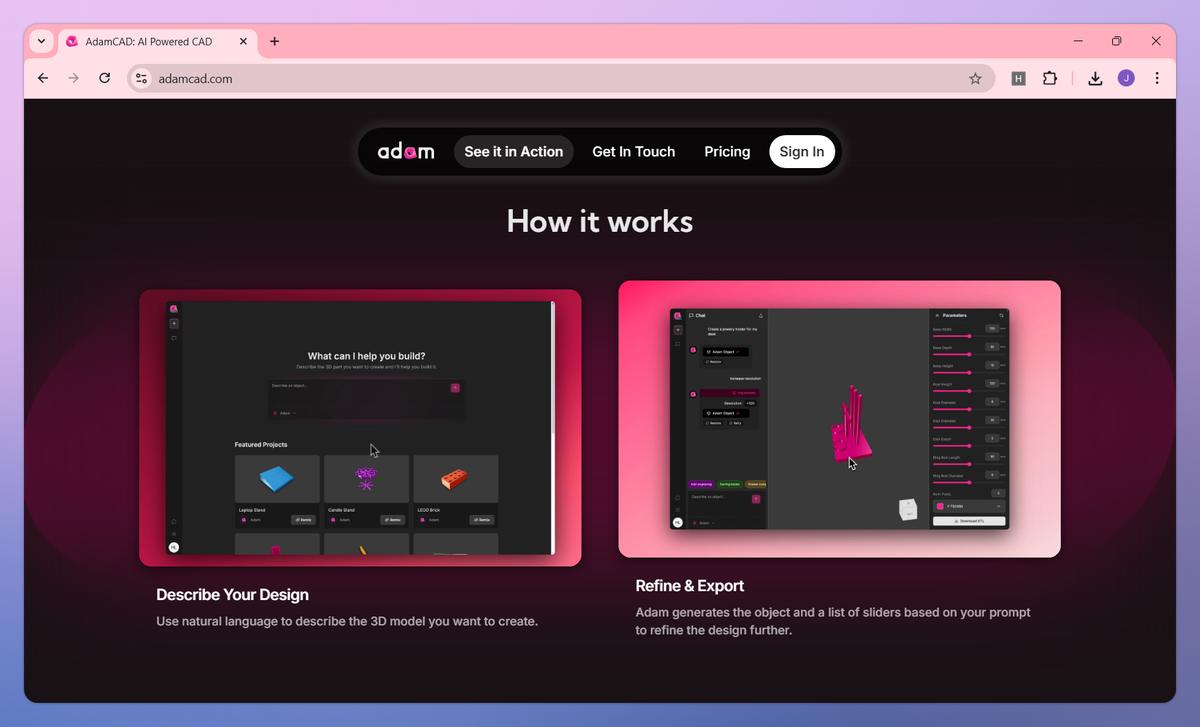Click the Sign In button
The height and width of the screenshot is (727, 1200).
coord(802,151)
